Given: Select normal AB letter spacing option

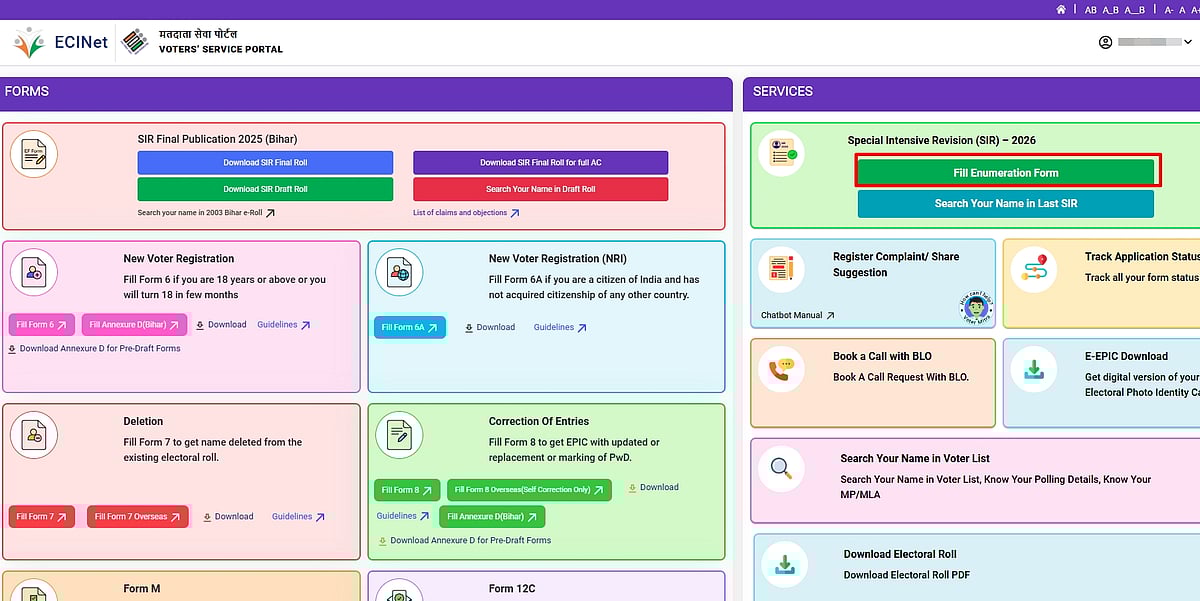Looking at the screenshot, I should coord(1090,9).
